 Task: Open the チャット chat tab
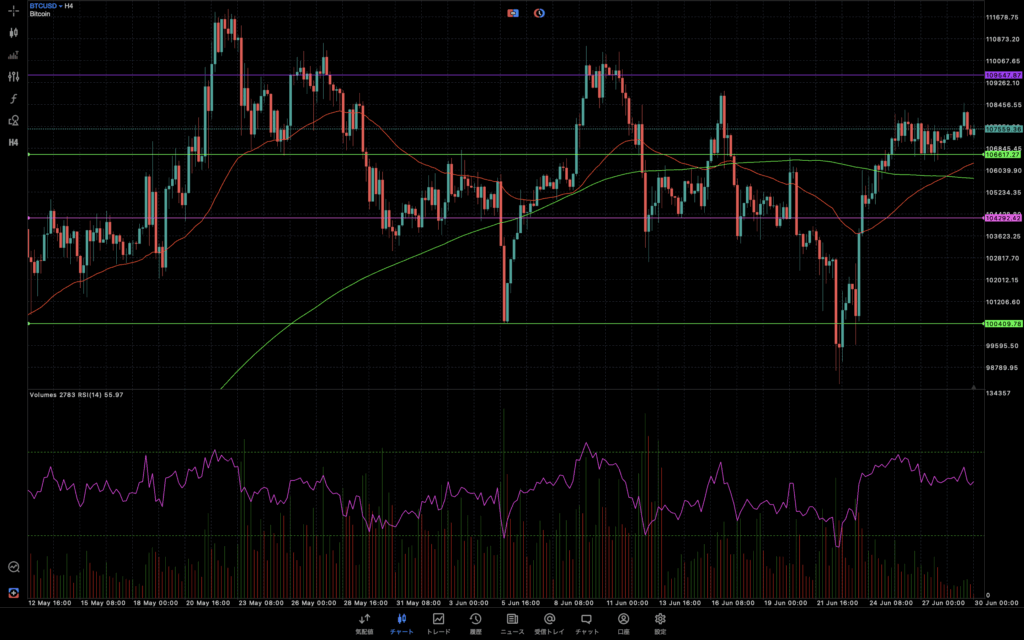[x=586, y=624]
